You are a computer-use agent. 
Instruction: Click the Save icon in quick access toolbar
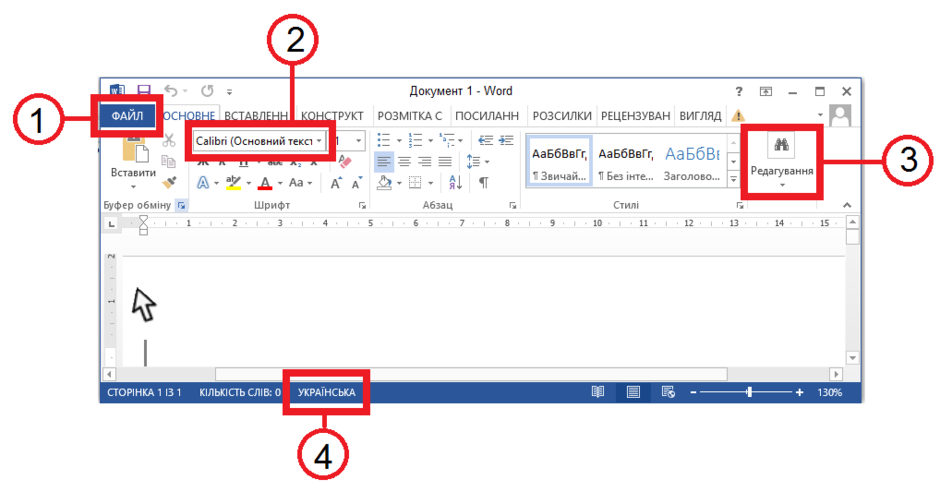point(144,90)
